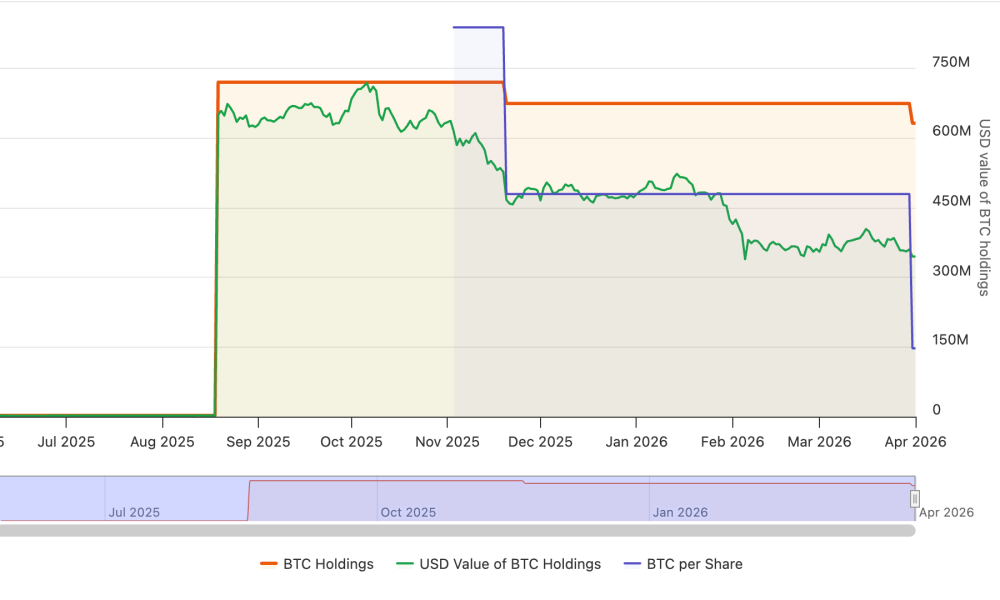1000x600 pixels.
Task: Select Oct 2025 marker in the navigator
Action: click(x=408, y=512)
